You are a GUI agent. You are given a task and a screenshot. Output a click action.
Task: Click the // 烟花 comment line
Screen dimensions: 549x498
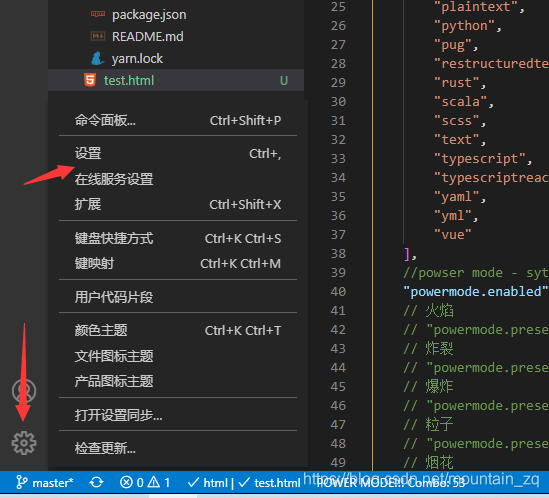coord(429,462)
